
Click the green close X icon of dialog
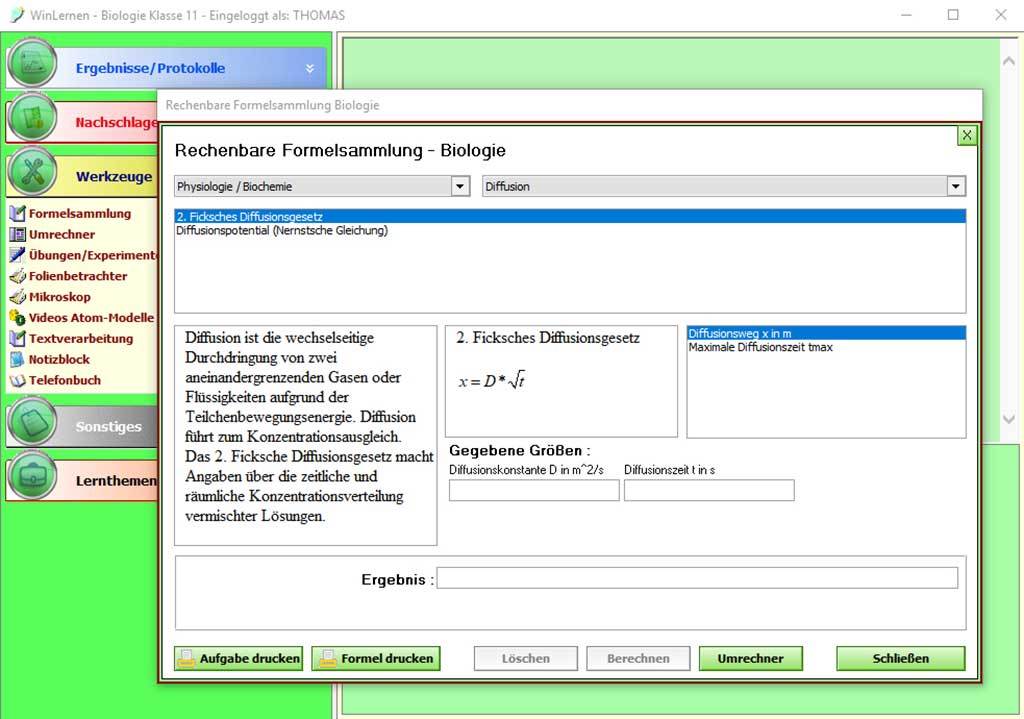[966, 135]
